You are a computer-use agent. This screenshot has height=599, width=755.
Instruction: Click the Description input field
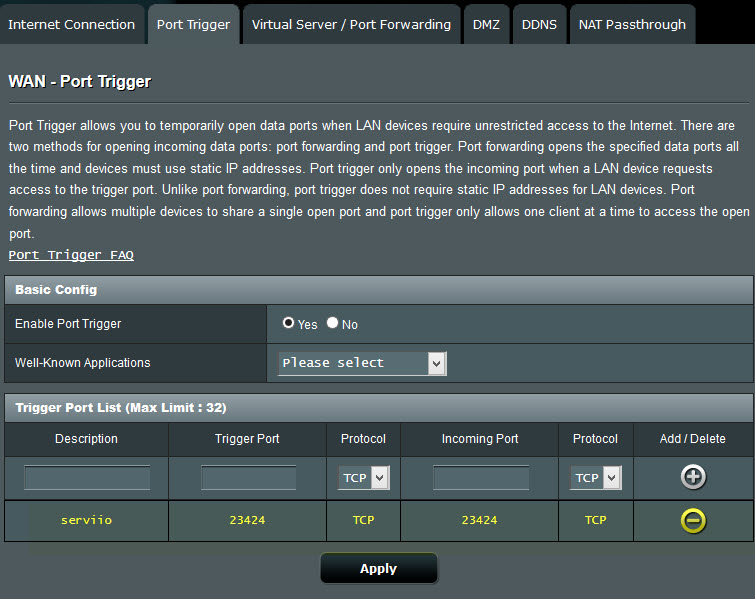click(x=87, y=478)
